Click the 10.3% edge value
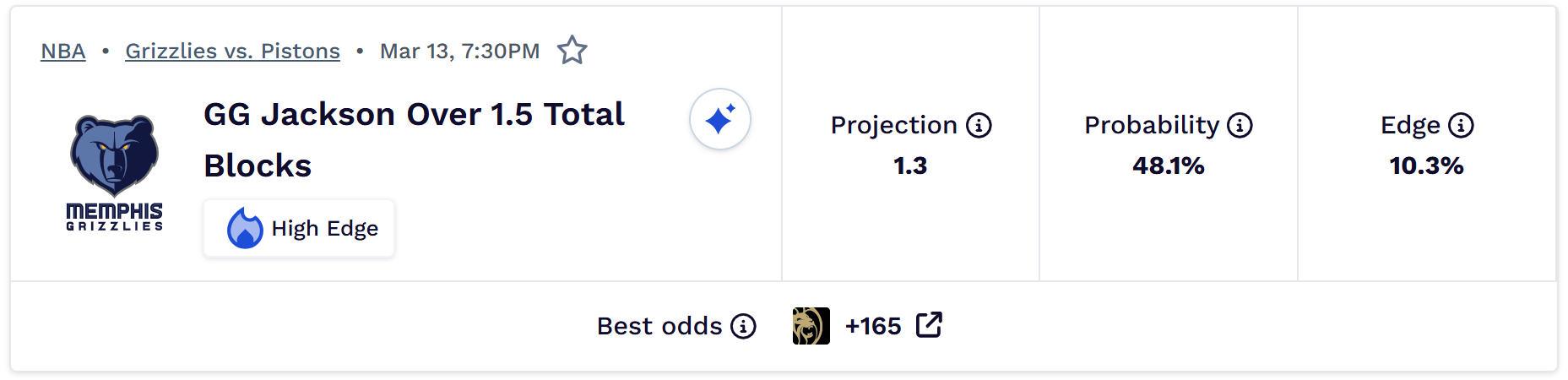1568x380 pixels. click(x=1426, y=166)
